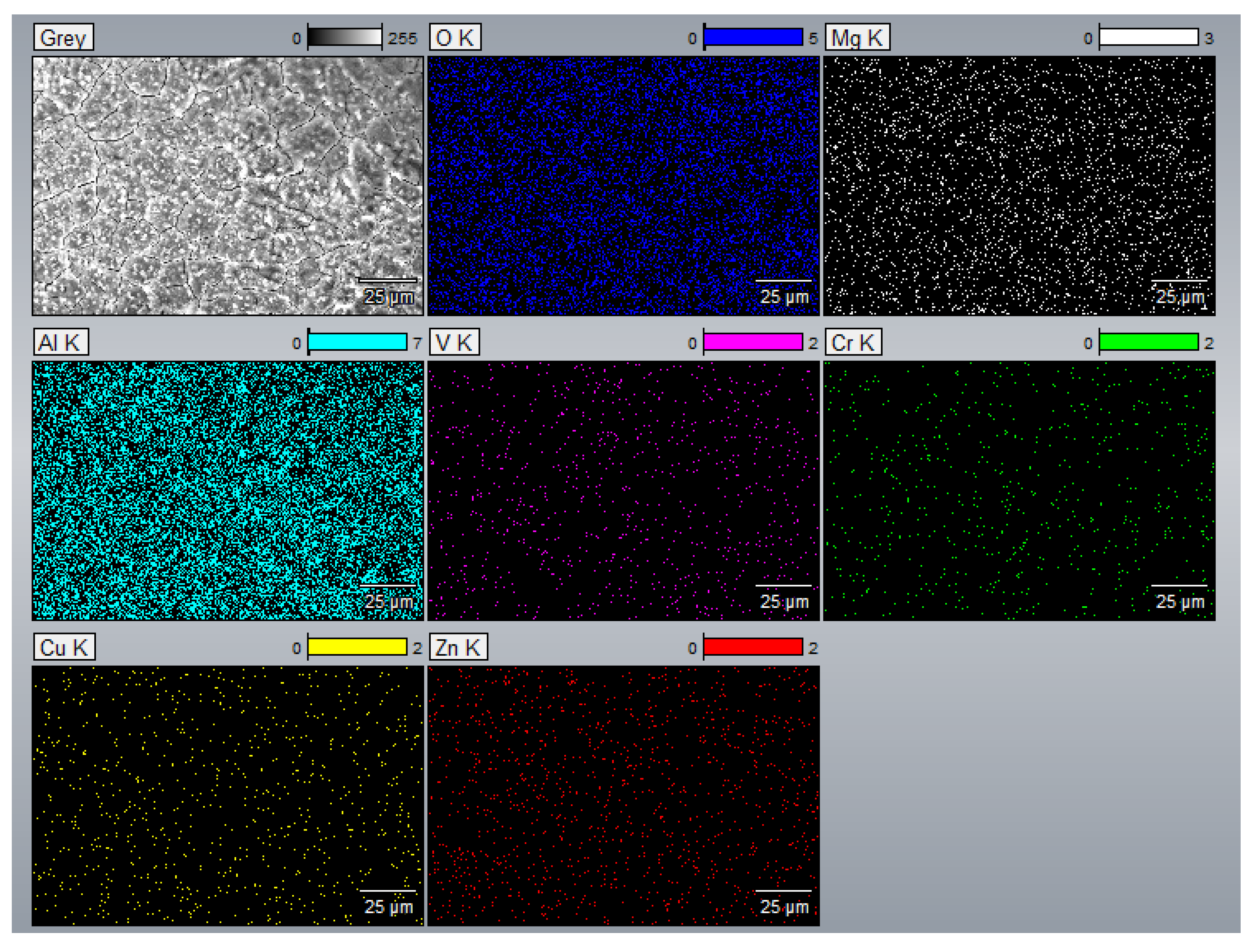Click the yellow Cu K color bar
This screenshot has width=1258, height=952.
pyautogui.click(x=357, y=647)
